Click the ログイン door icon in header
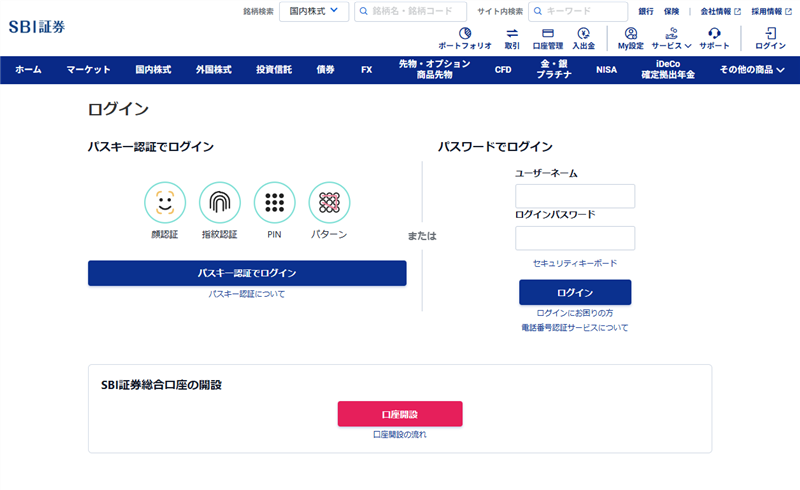Image resolution: width=800 pixels, height=490 pixels. [x=770, y=33]
